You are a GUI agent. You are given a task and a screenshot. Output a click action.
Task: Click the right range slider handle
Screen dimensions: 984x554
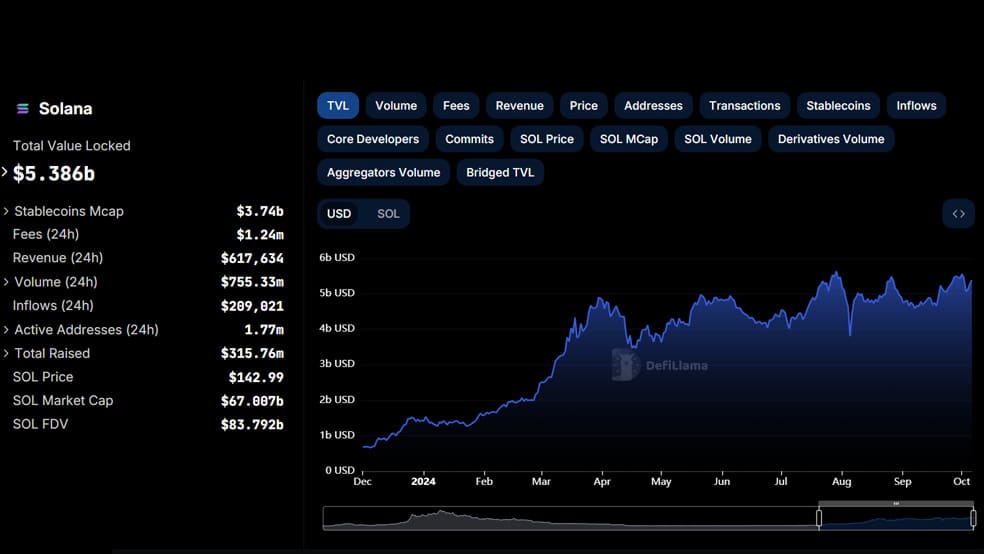[x=973, y=518]
